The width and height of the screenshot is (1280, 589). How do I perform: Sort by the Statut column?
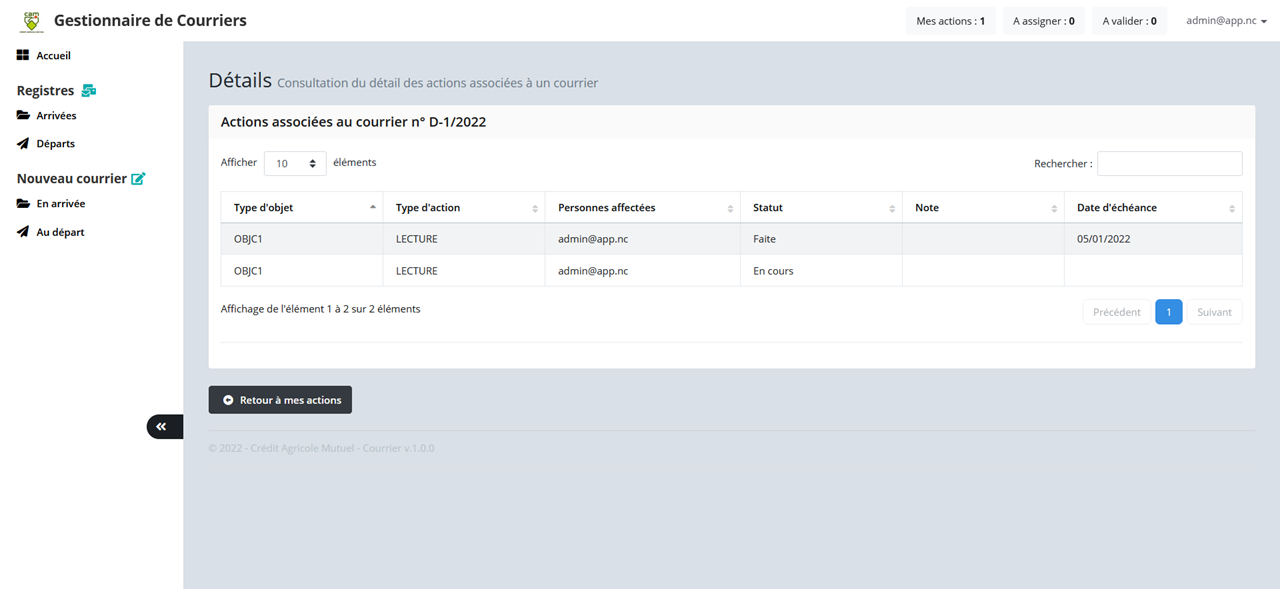click(820, 208)
